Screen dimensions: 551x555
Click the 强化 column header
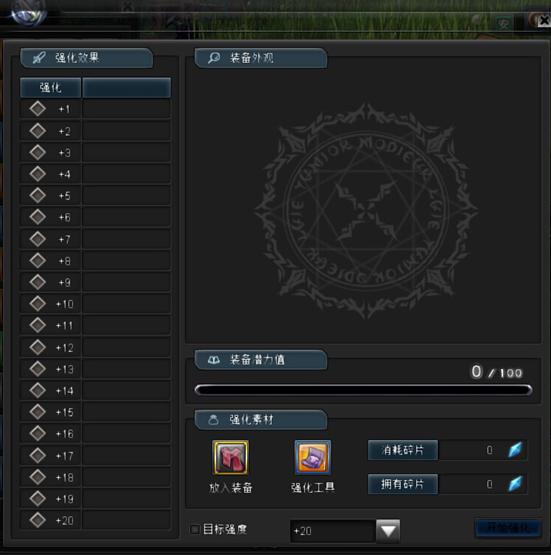pyautogui.click(x=51, y=87)
